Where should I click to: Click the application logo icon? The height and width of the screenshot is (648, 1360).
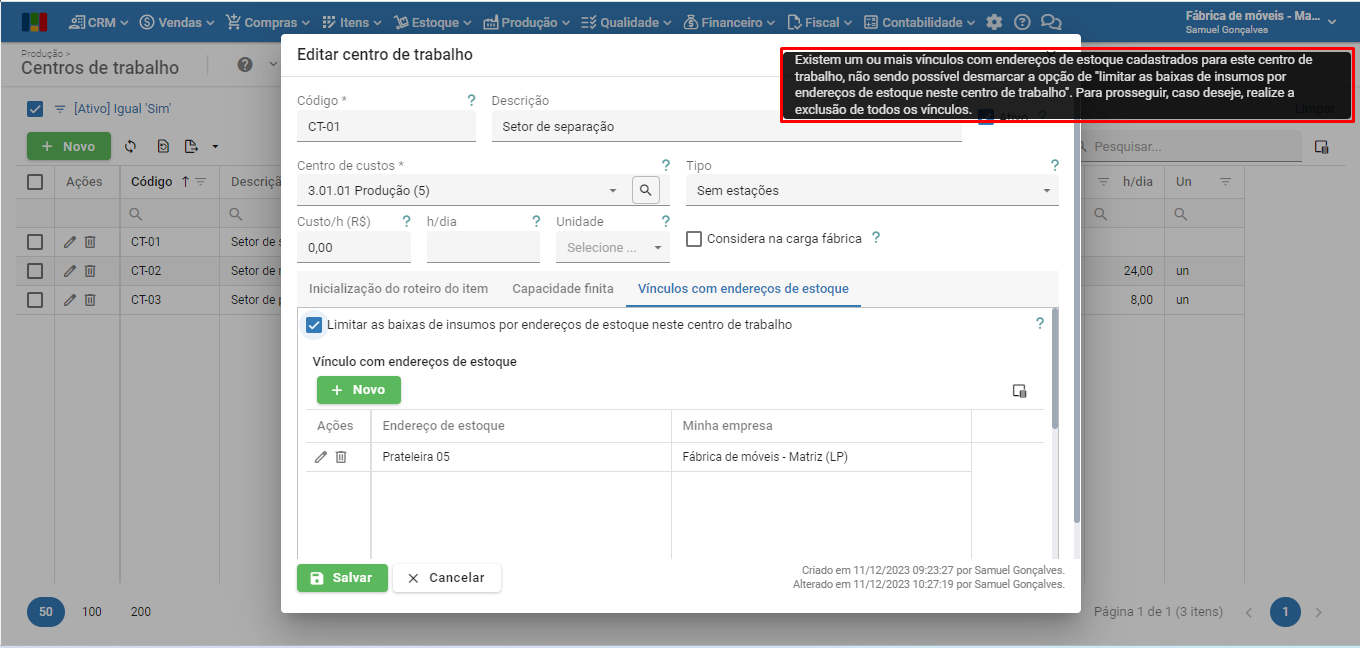tap(35, 22)
